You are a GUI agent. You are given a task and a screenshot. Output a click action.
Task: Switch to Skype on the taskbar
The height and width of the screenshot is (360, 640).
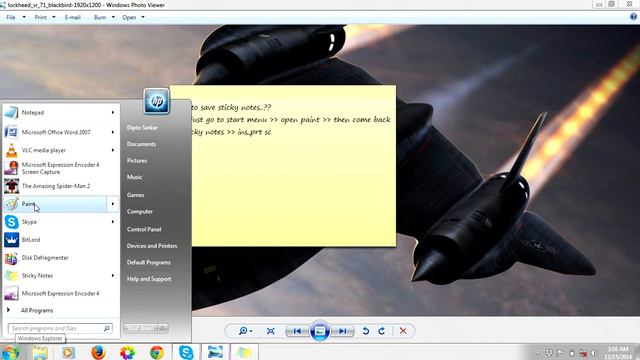[186, 352]
